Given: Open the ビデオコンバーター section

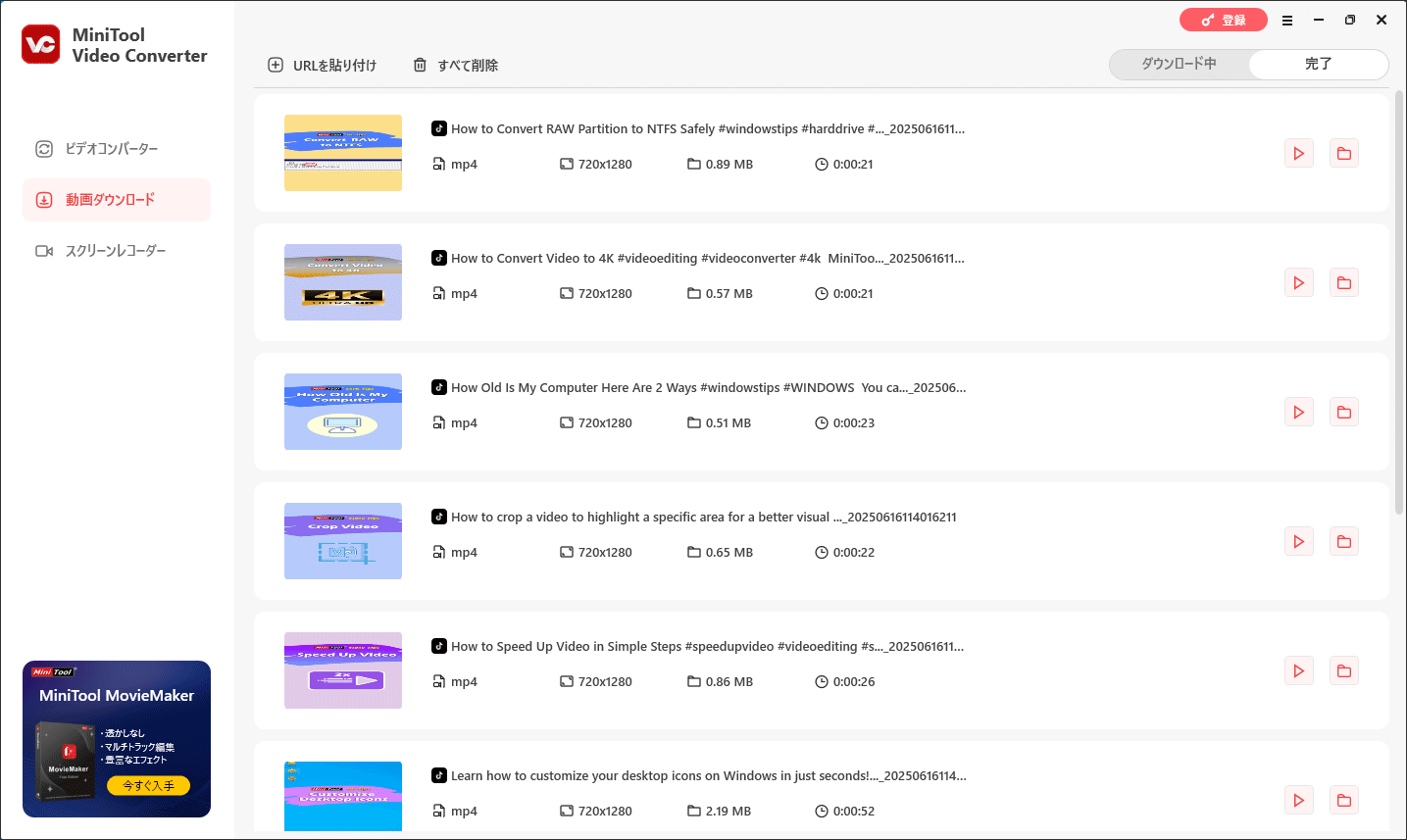Looking at the screenshot, I should 117,149.
